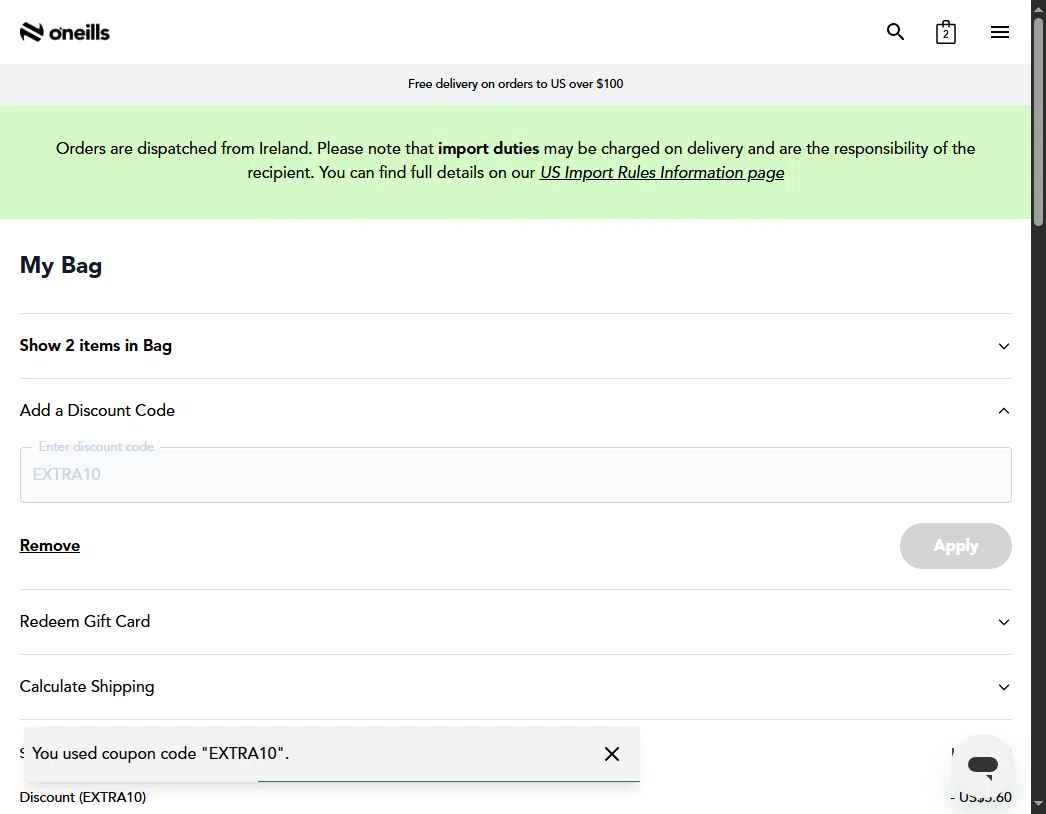Click the Calculate Shipping label
1046x814 pixels.
click(87, 687)
